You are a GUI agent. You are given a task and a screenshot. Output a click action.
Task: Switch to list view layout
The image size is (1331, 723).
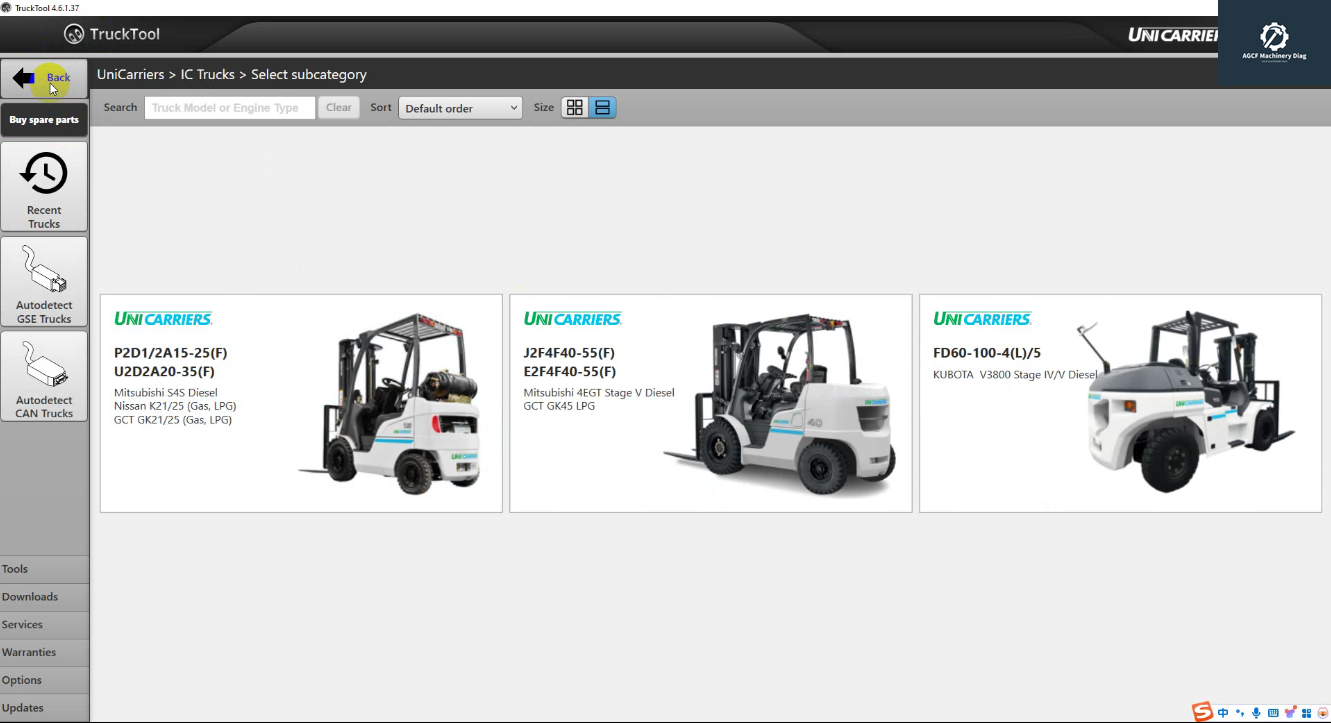click(x=601, y=107)
